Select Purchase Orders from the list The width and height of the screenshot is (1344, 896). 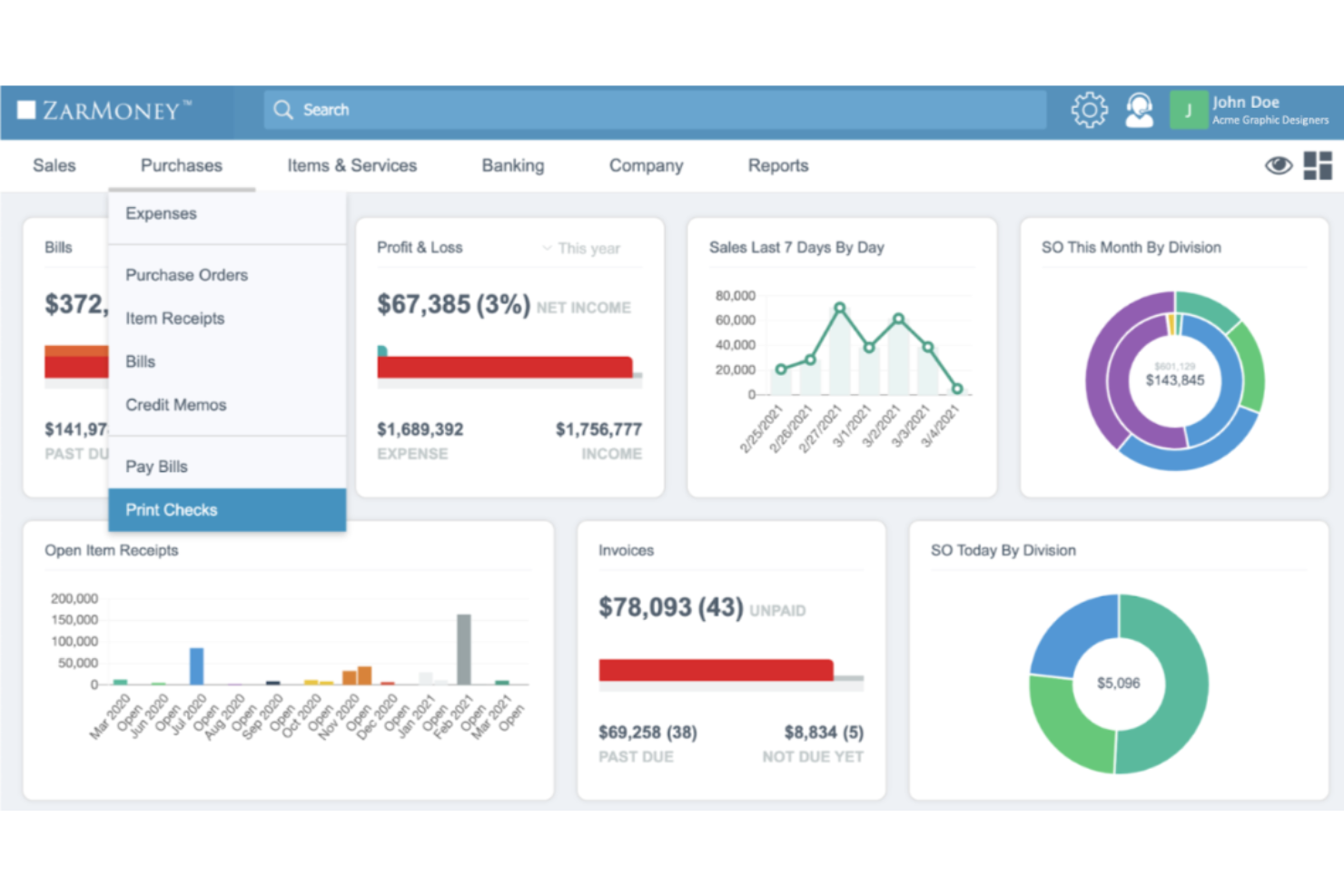coord(186,275)
